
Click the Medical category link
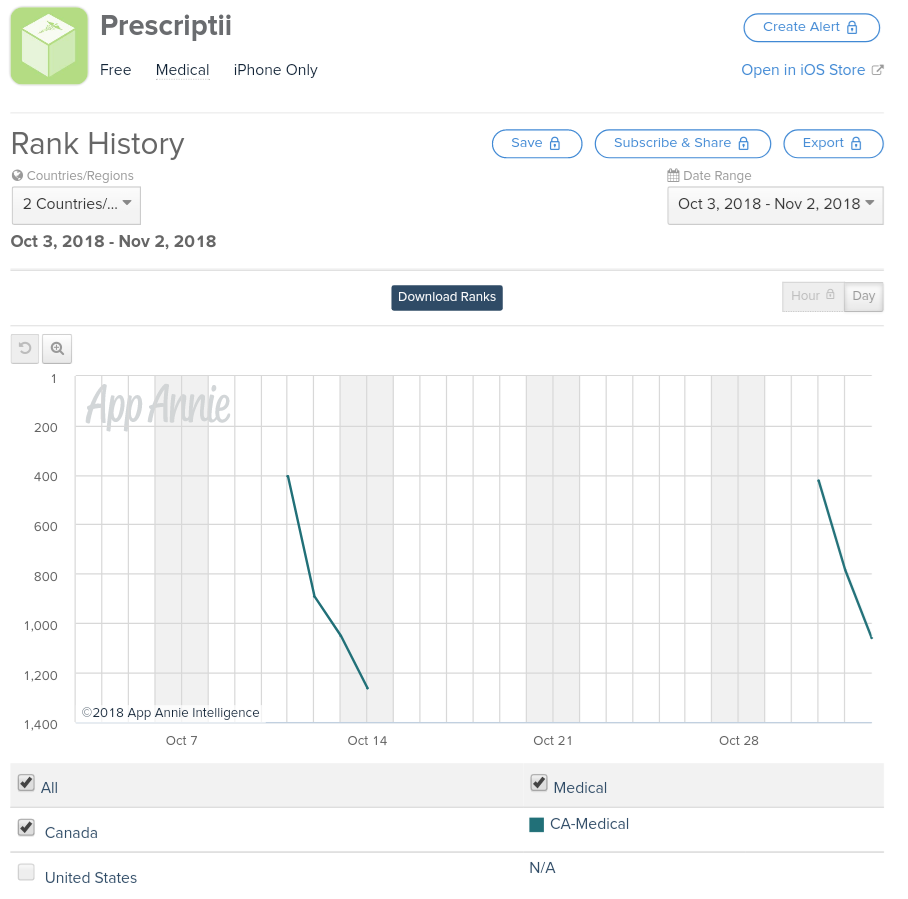tap(182, 70)
